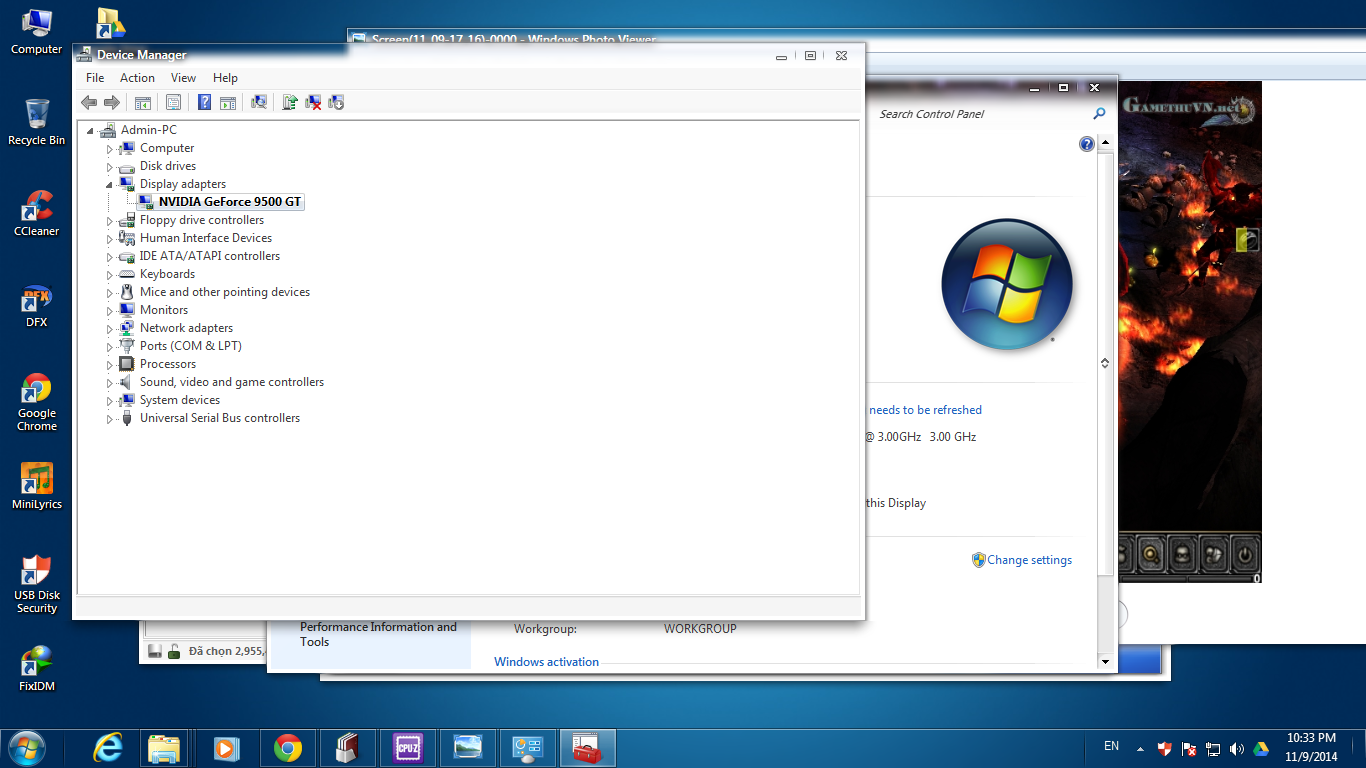The image size is (1366, 768).
Task: Click the blue Help icon in Control Panel
Action: (1087, 144)
